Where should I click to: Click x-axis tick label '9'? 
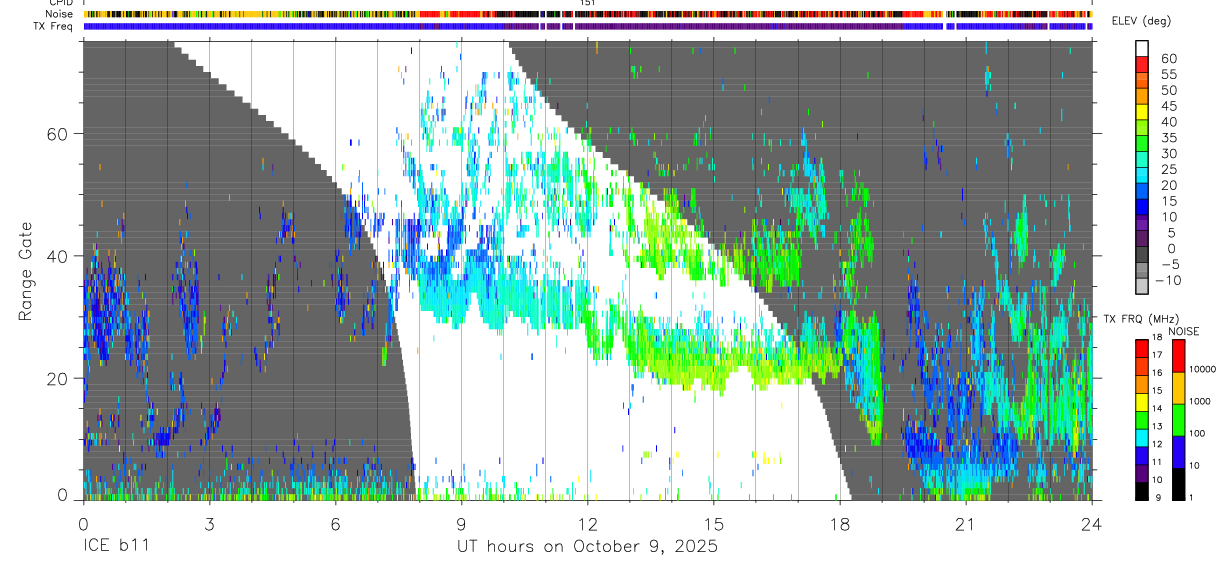pos(461,523)
